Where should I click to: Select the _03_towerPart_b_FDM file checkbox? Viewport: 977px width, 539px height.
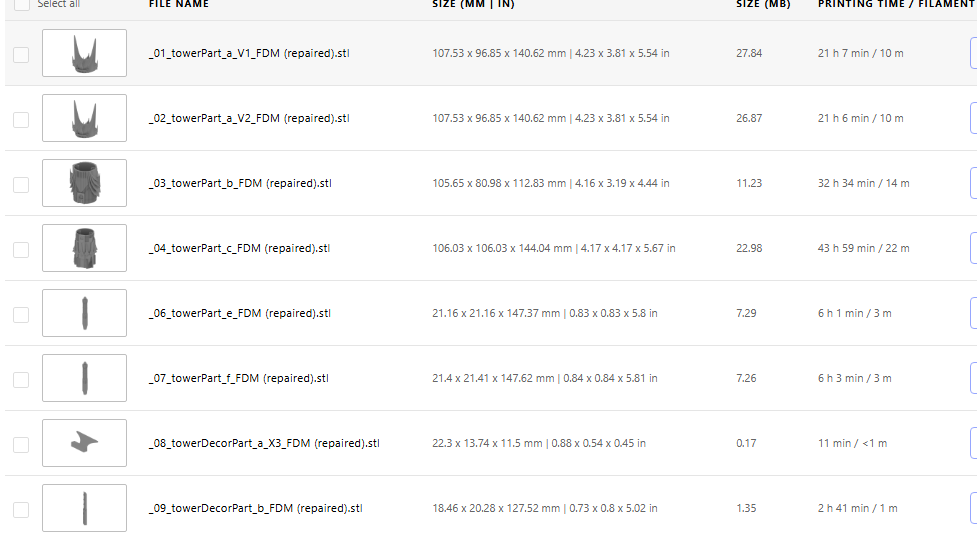[x=21, y=184]
